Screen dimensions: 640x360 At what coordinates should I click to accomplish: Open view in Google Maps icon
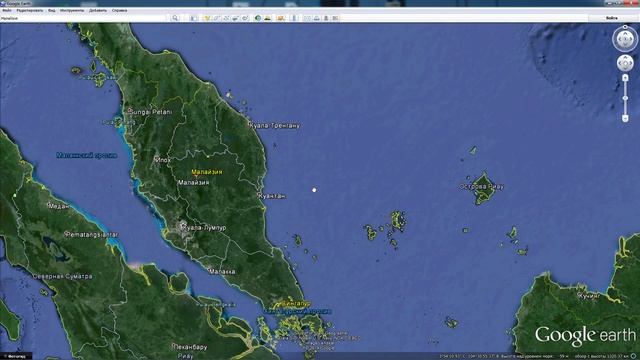click(x=335, y=18)
